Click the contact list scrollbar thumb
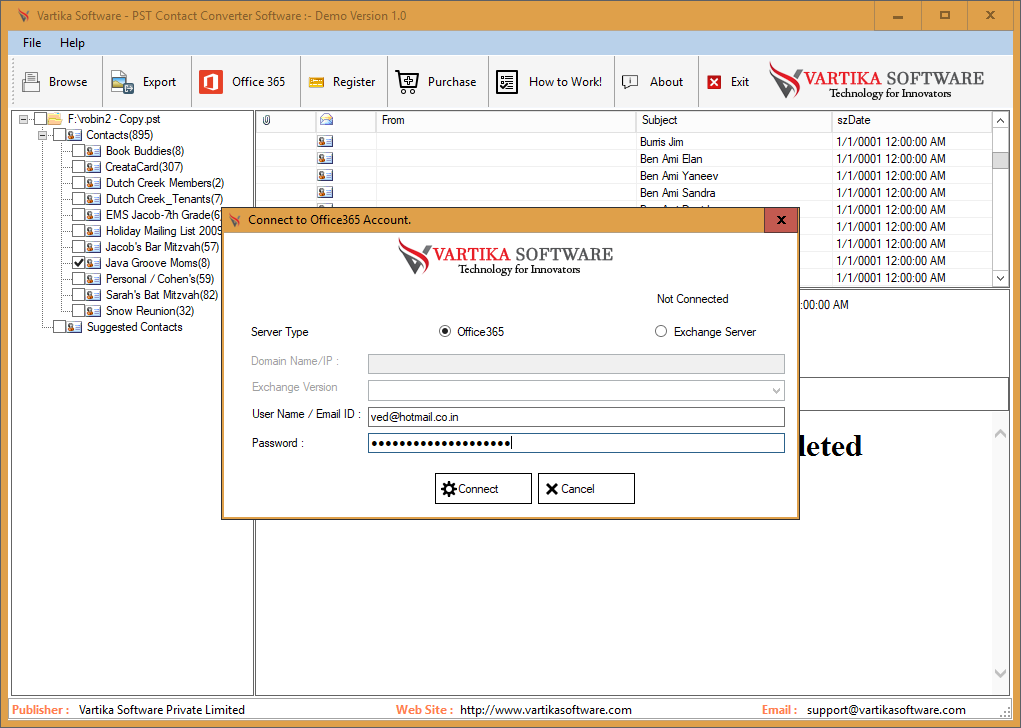The height and width of the screenshot is (728, 1021). tap(1000, 160)
